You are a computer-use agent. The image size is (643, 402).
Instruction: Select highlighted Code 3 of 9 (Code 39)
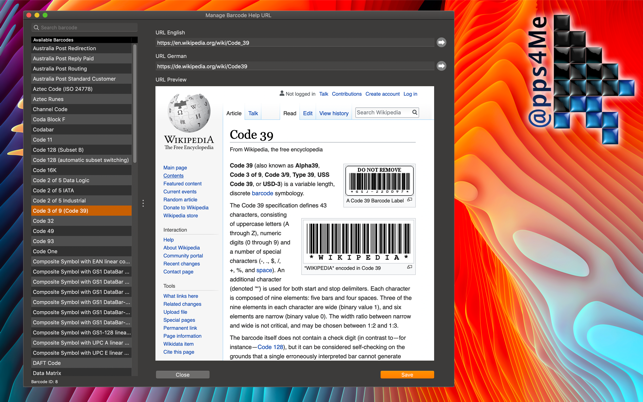[82, 210]
